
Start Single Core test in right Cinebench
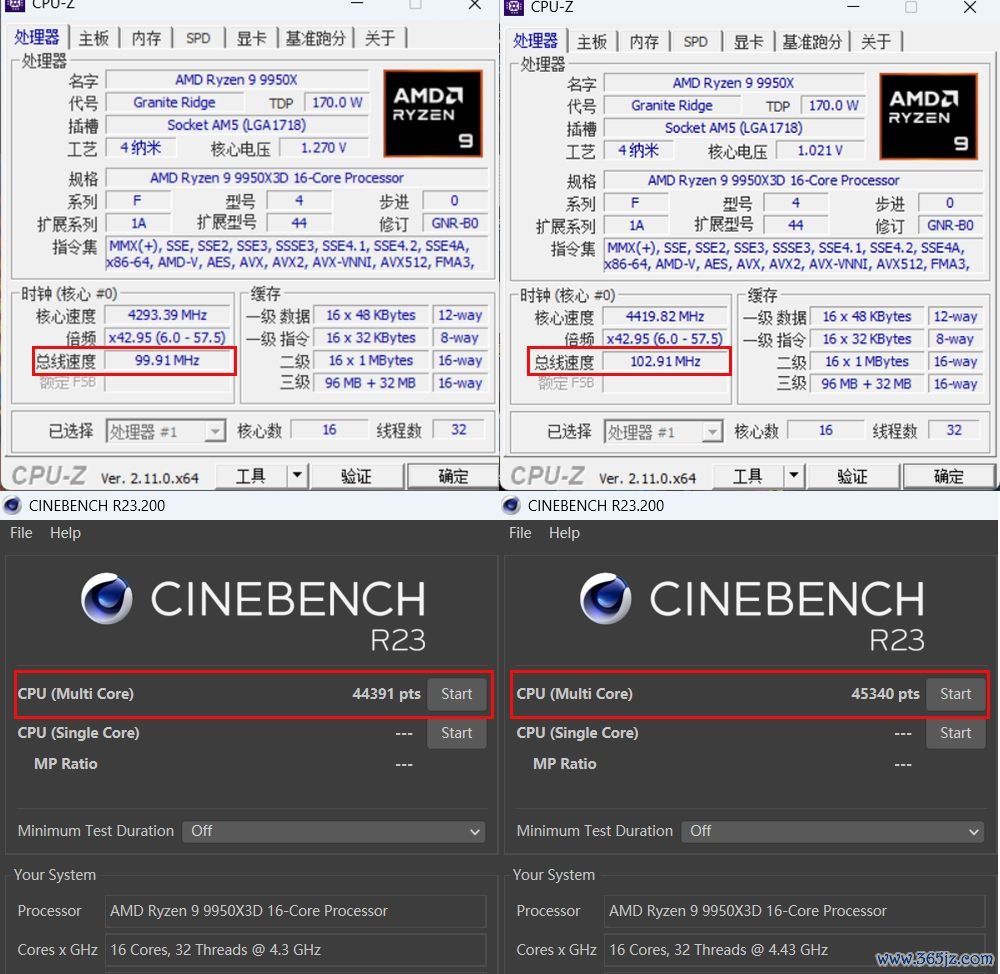955,733
